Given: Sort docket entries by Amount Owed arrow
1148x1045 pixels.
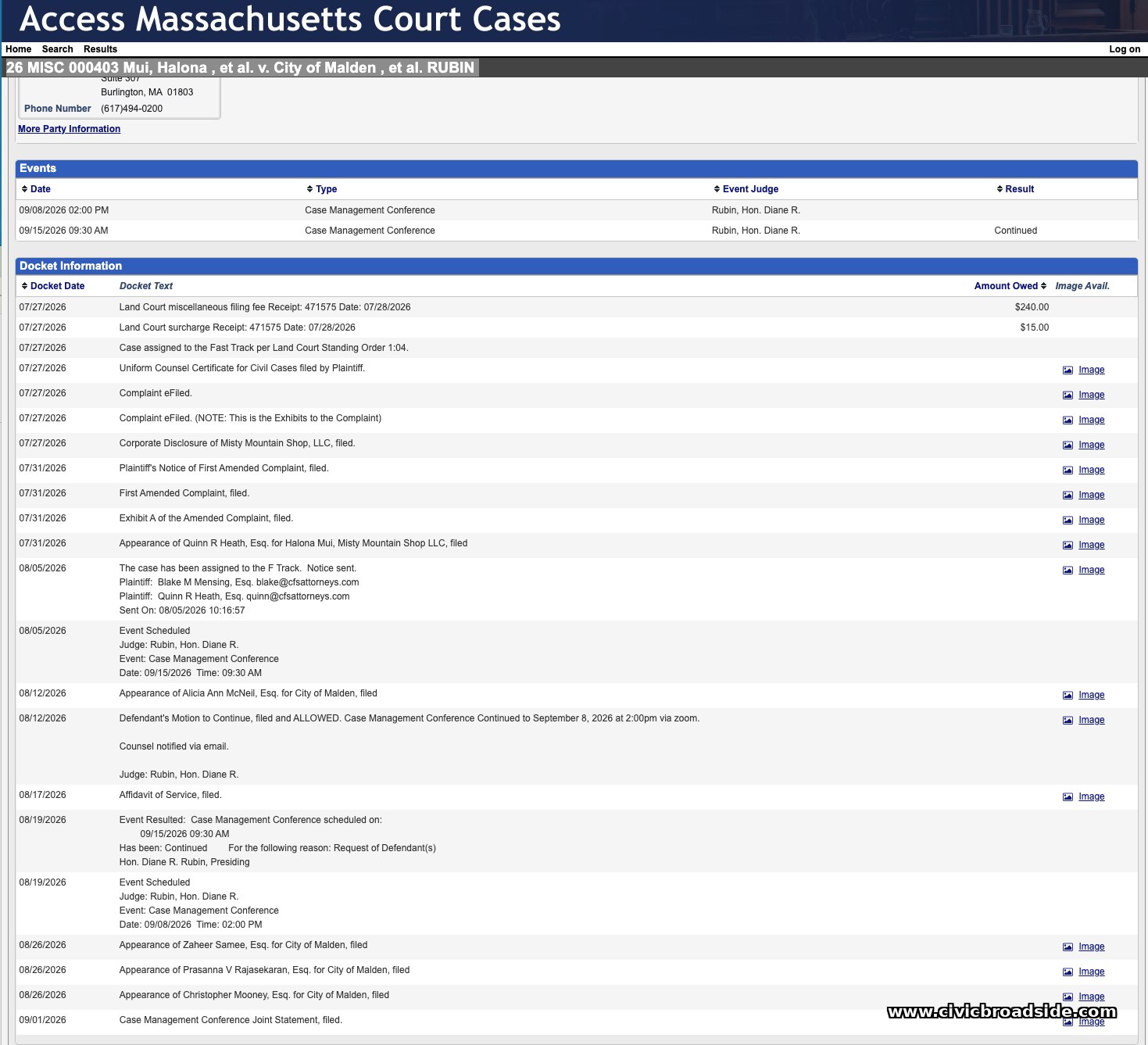Looking at the screenshot, I should (1043, 286).
